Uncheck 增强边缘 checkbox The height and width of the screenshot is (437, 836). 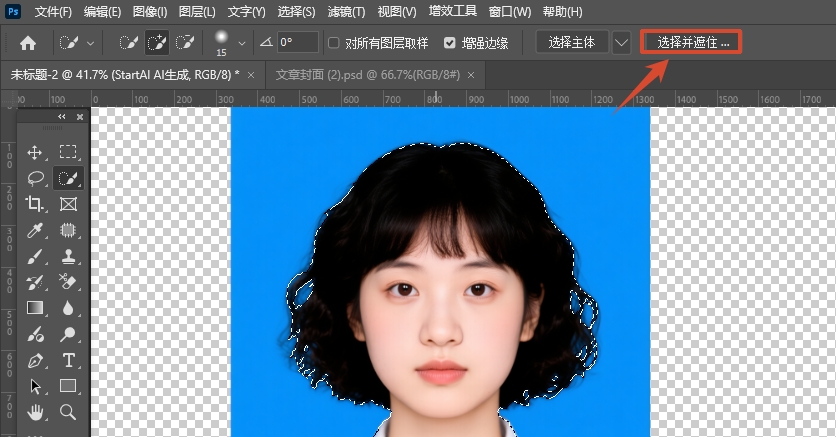tap(449, 43)
